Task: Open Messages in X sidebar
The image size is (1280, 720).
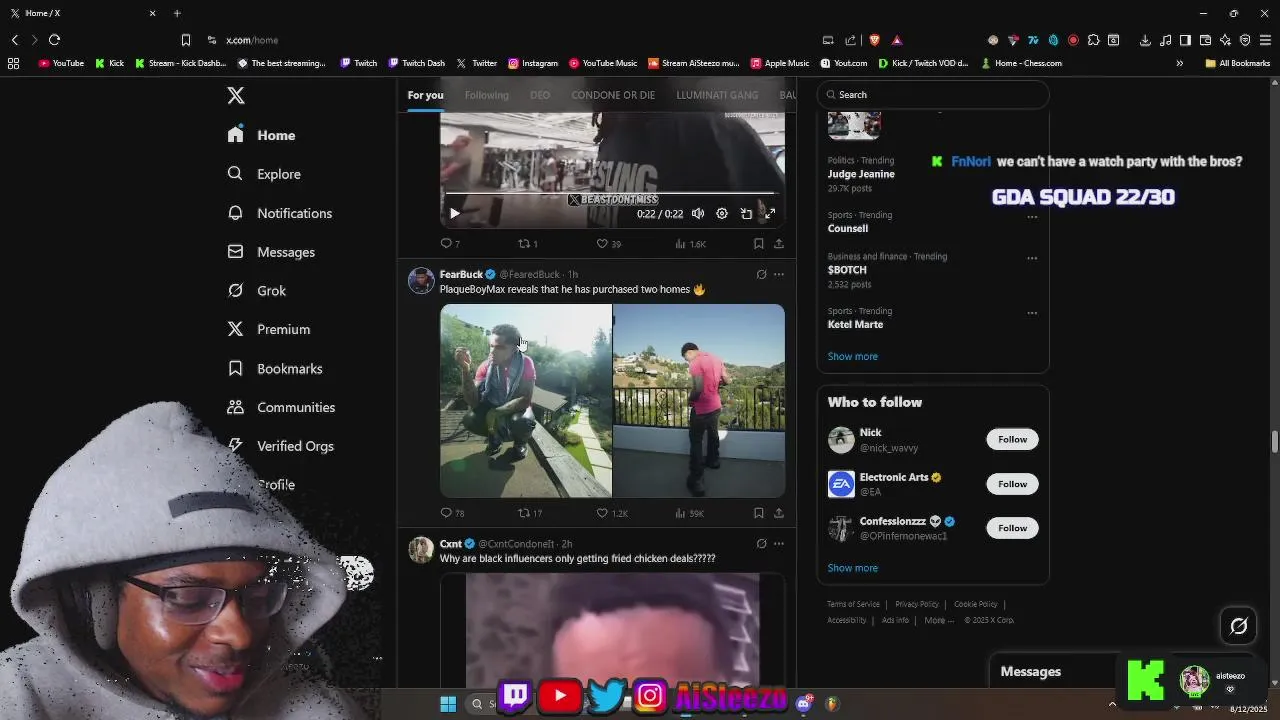Action: point(271,252)
